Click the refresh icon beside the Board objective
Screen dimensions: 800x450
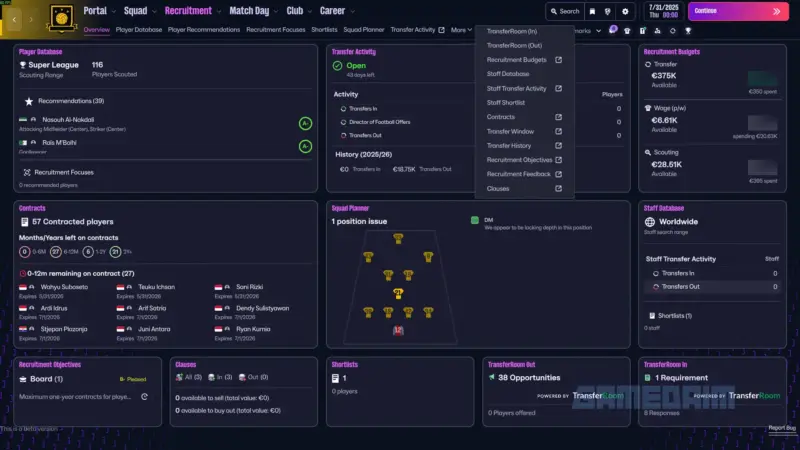(x=144, y=397)
